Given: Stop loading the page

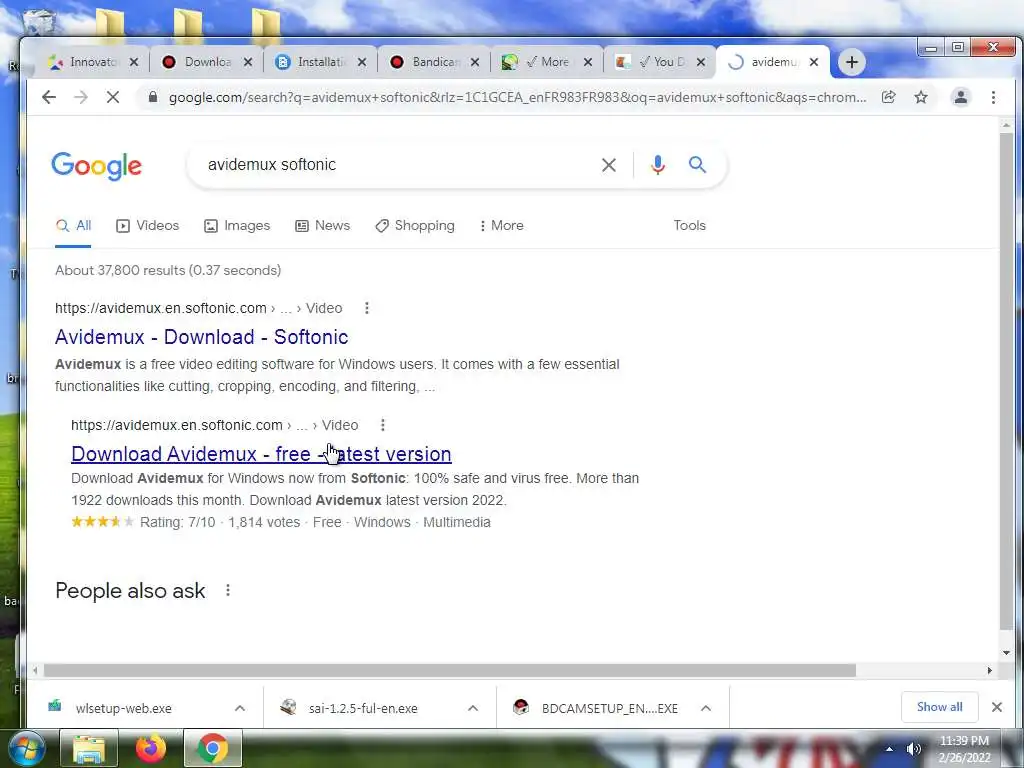Looking at the screenshot, I should click(x=113, y=97).
